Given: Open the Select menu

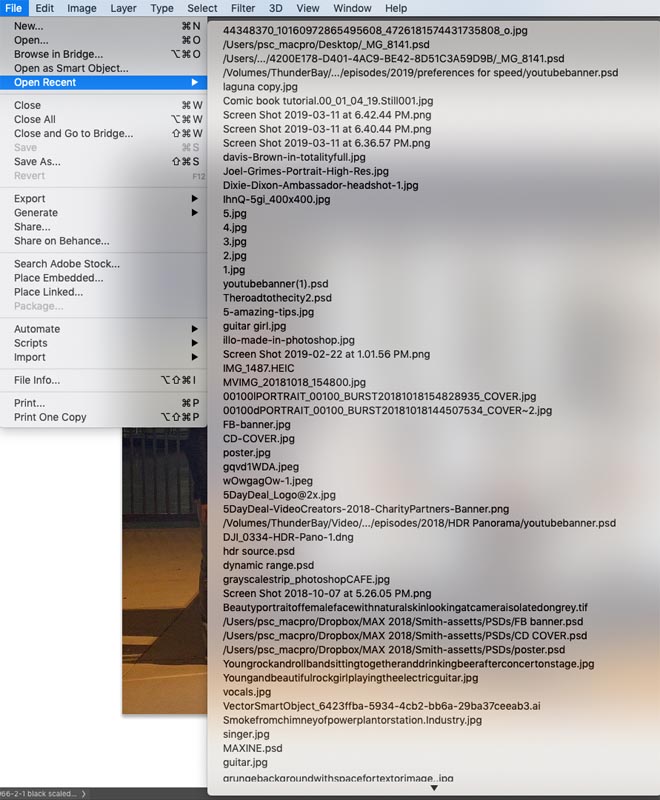Looking at the screenshot, I should (202, 8).
